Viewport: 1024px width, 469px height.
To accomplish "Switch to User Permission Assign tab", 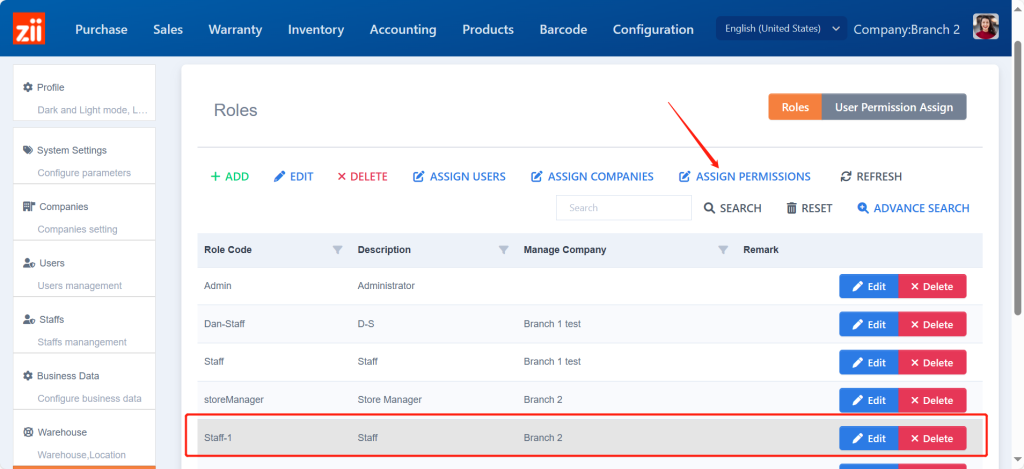I will click(x=893, y=107).
